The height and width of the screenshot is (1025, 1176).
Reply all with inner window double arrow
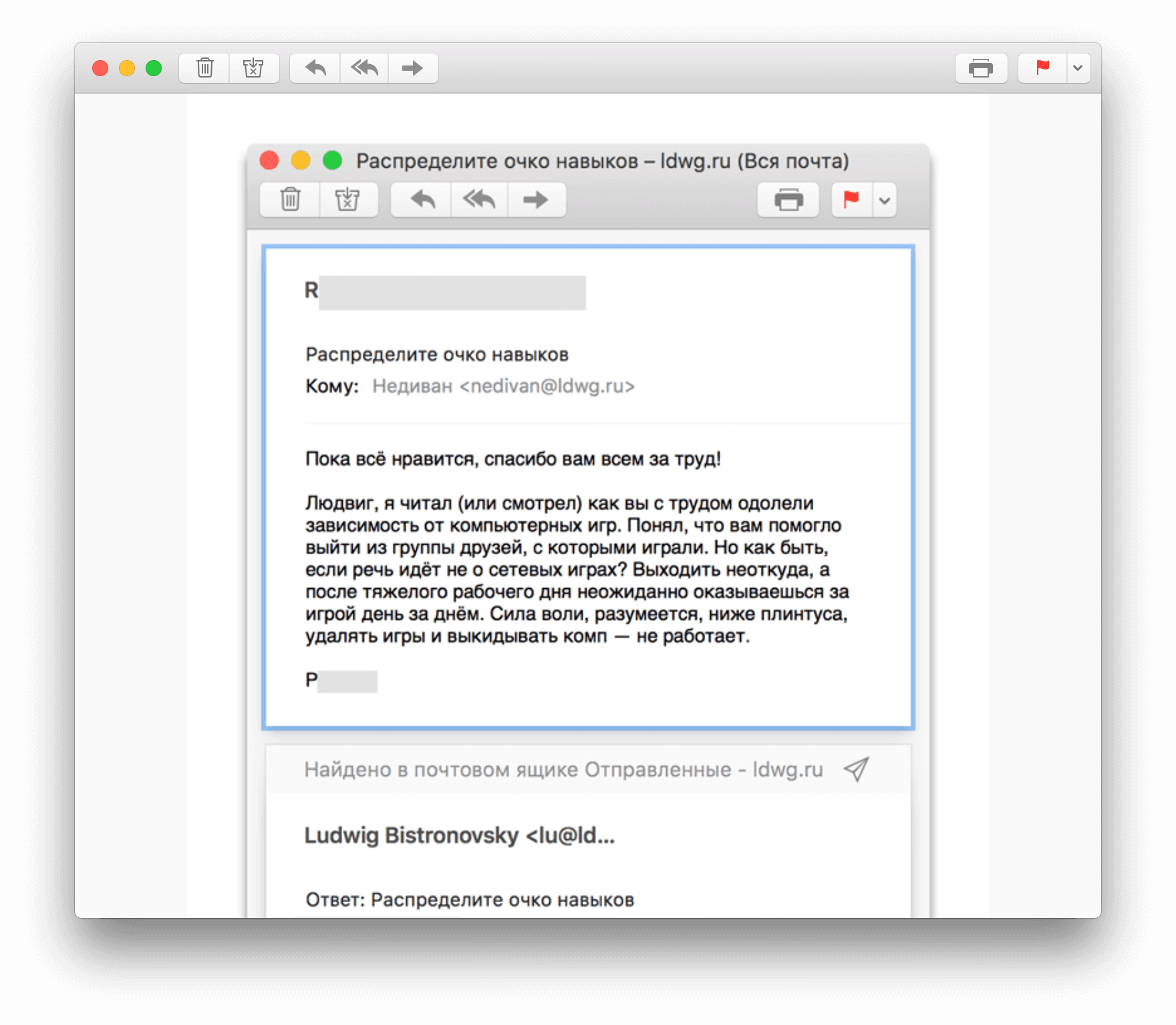(x=479, y=200)
